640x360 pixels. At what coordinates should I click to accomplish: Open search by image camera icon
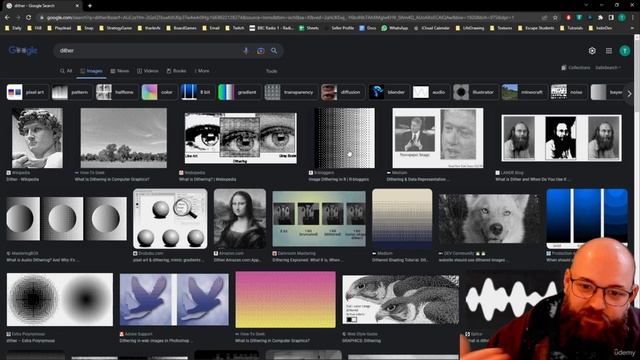(260, 51)
